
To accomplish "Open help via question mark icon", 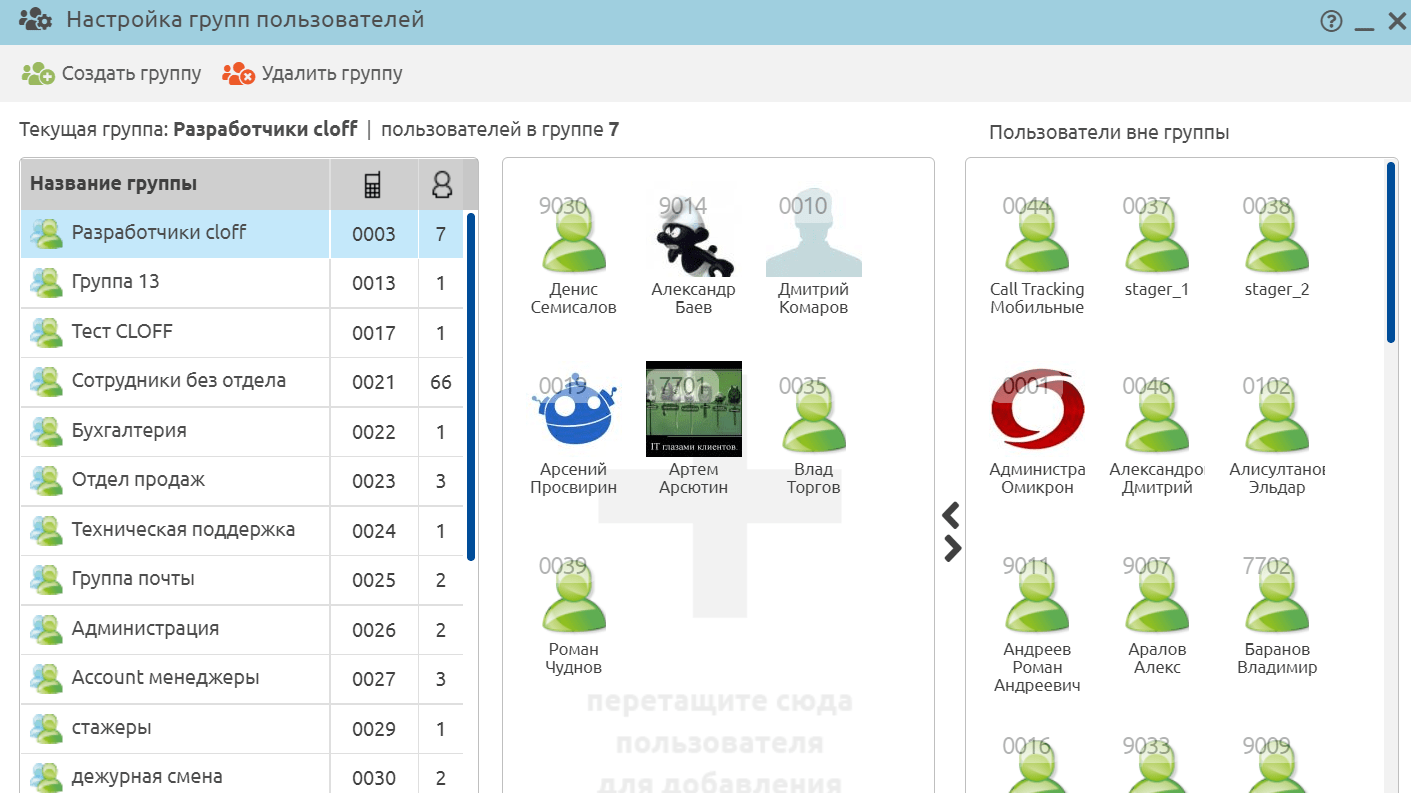I will coord(1331,21).
